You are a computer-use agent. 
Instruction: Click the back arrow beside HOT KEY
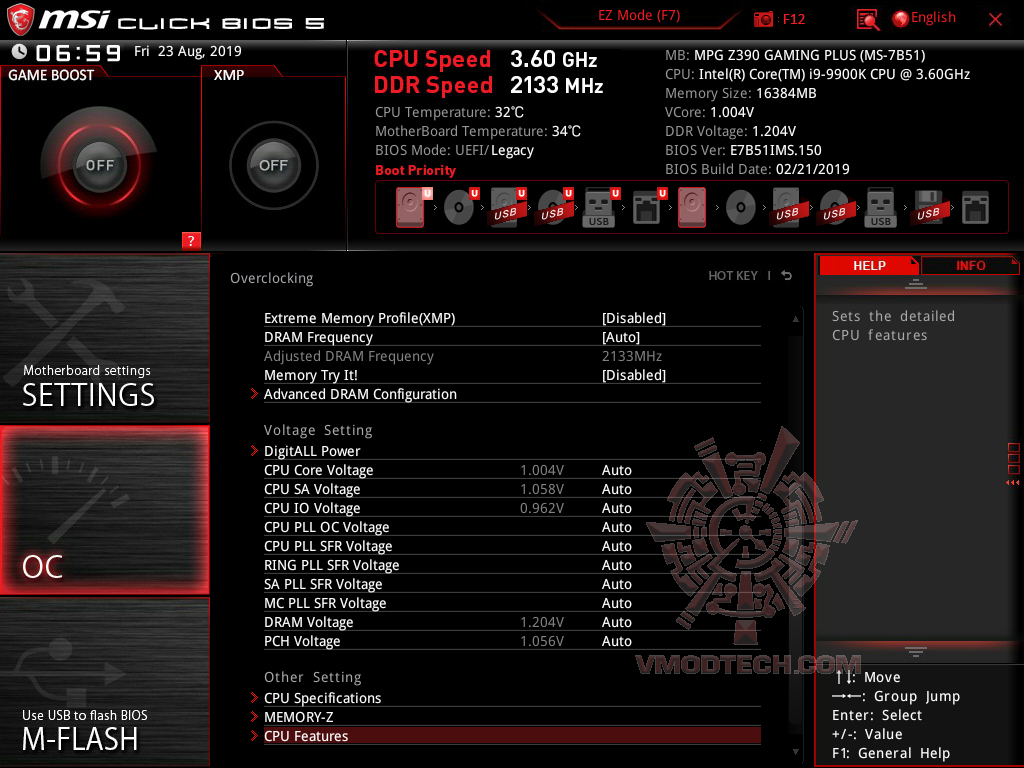[787, 276]
